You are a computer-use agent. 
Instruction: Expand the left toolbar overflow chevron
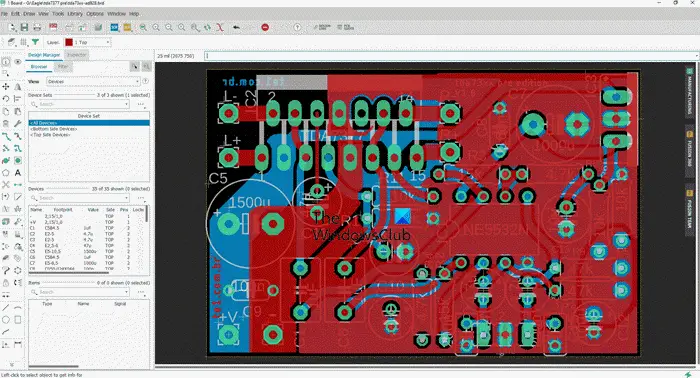[x=12, y=365]
